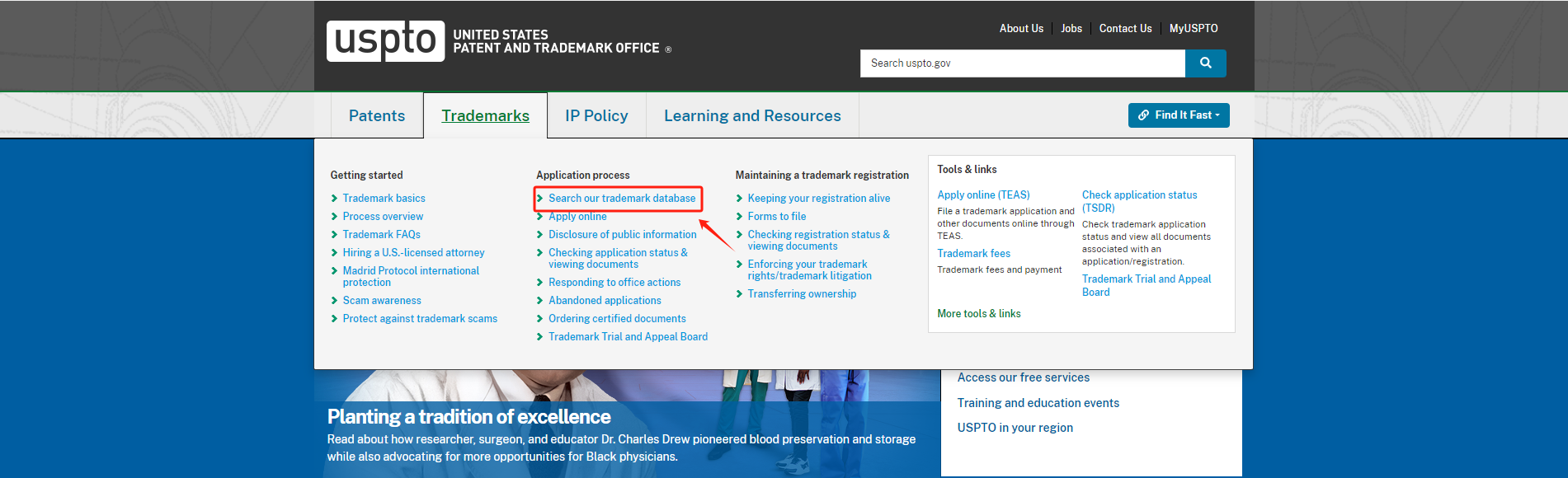Open Trademark Trial and Appeal Board menu link

point(628,337)
